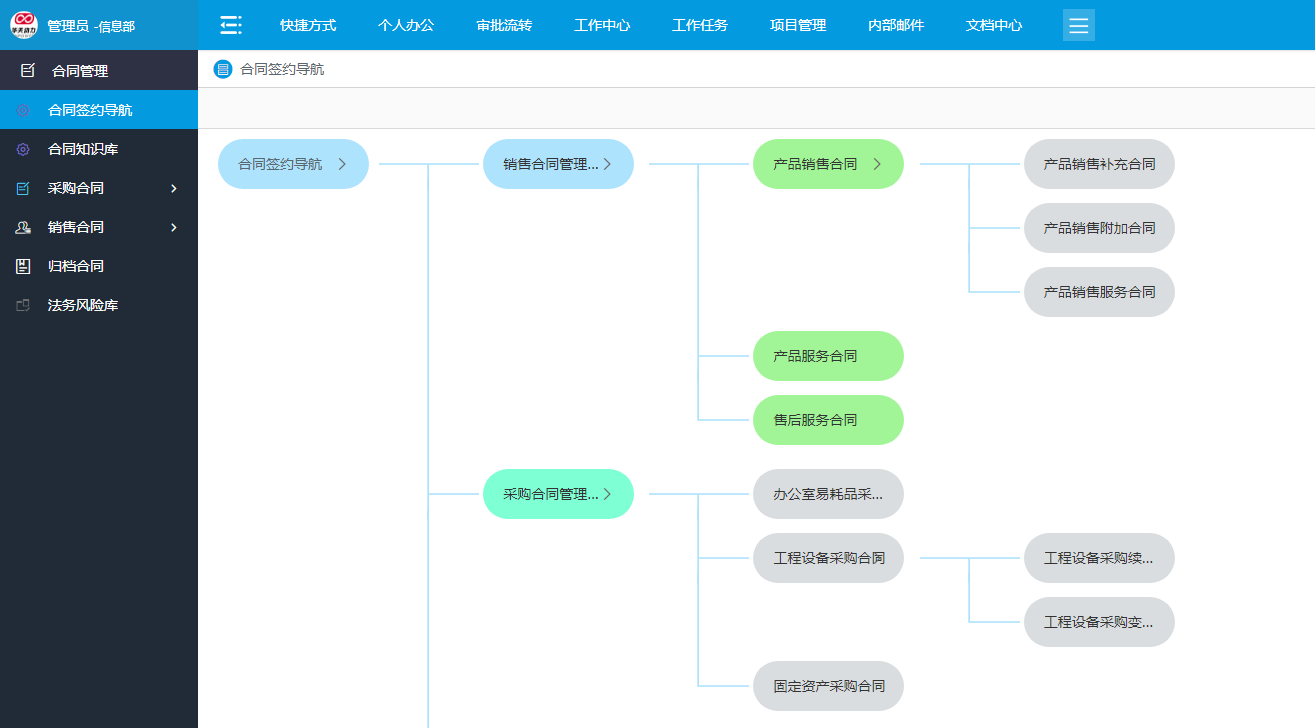The height and width of the screenshot is (728, 1315).
Task: Click the 合同管理 edit icon in sidebar header
Action: [x=28, y=71]
